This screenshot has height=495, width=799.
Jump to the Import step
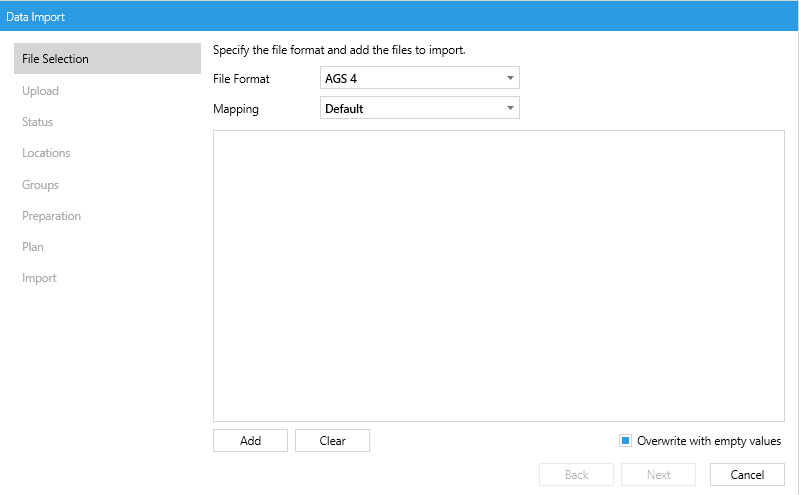pos(40,278)
